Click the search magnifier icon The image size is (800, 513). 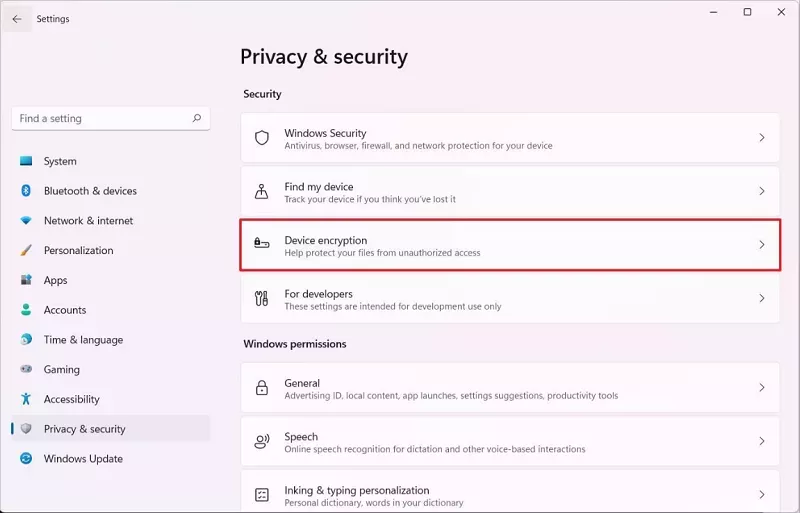(197, 118)
